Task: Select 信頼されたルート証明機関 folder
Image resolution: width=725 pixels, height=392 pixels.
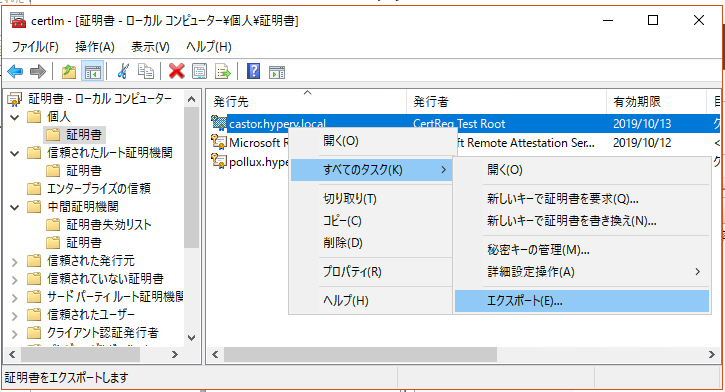Action: (x=110, y=153)
